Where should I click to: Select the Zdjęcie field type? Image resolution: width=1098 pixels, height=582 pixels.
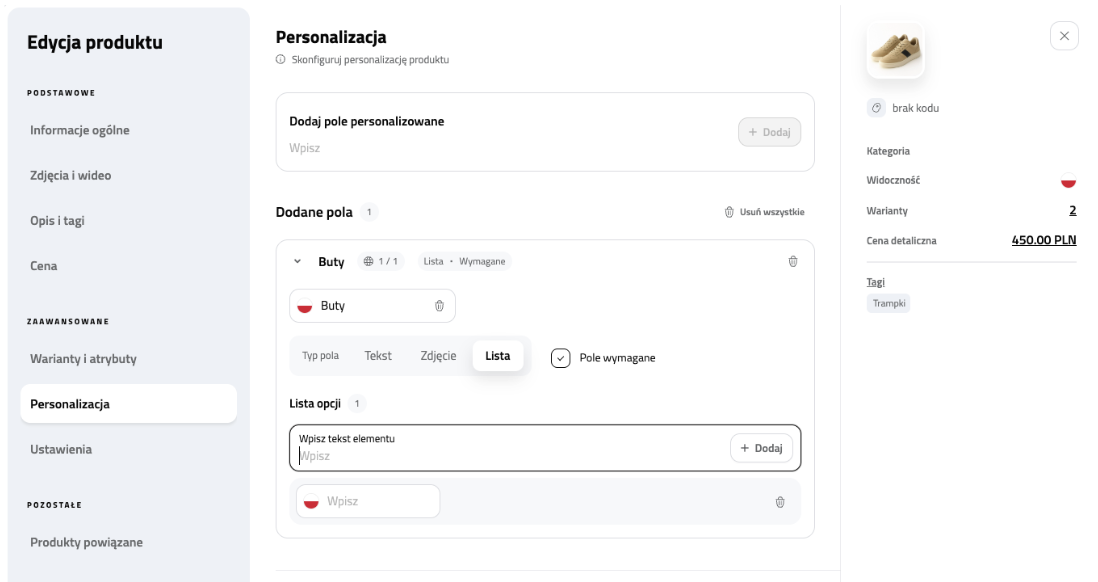click(x=437, y=355)
